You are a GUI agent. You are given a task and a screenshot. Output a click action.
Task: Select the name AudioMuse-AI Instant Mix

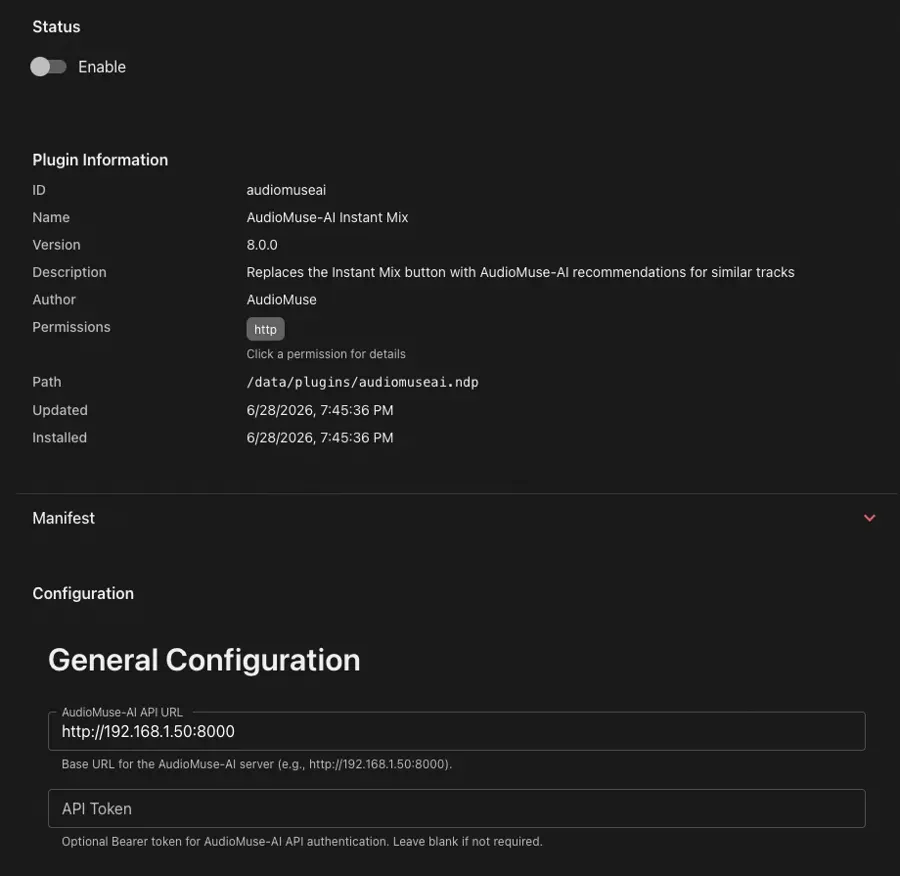(327, 218)
